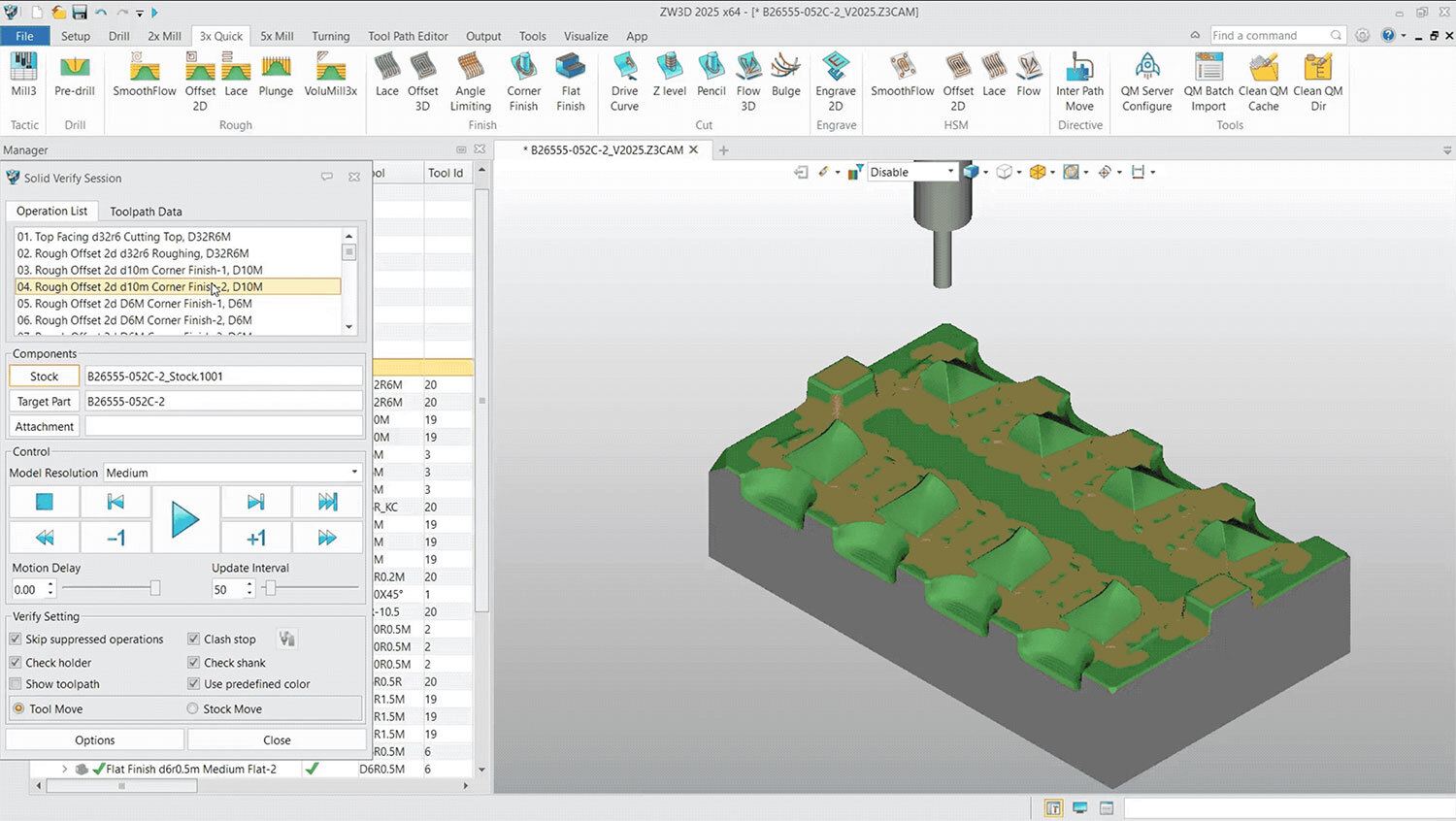Open the Visualize ribbon tab
The height and width of the screenshot is (821, 1456).
pos(586,36)
